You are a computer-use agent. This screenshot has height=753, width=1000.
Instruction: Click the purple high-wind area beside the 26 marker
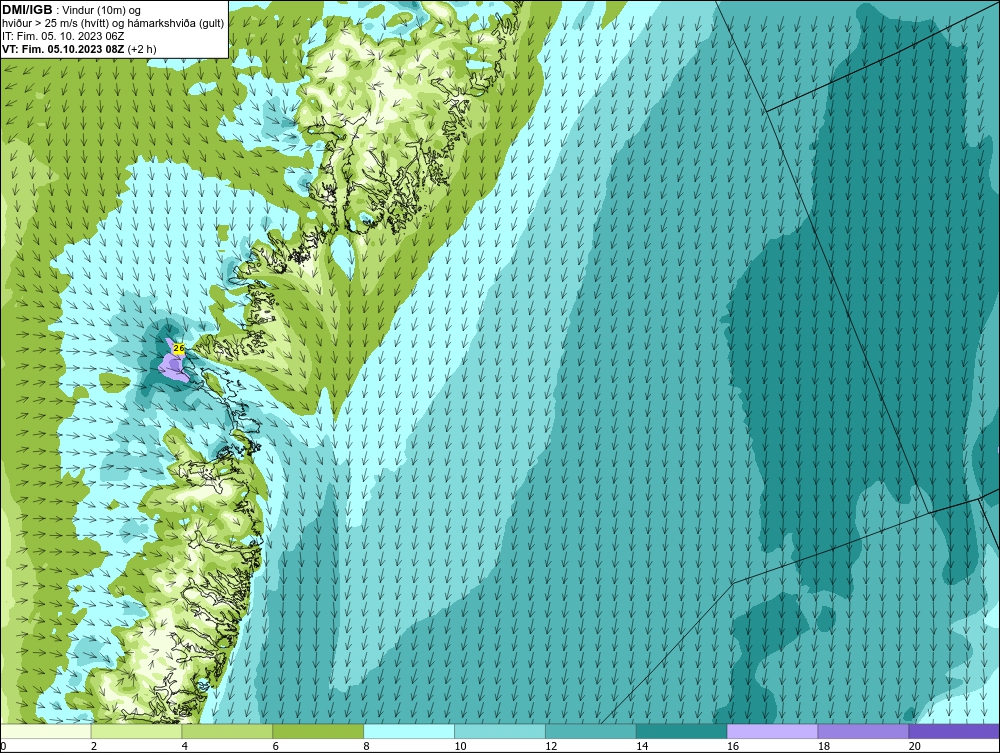pyautogui.click(x=172, y=366)
